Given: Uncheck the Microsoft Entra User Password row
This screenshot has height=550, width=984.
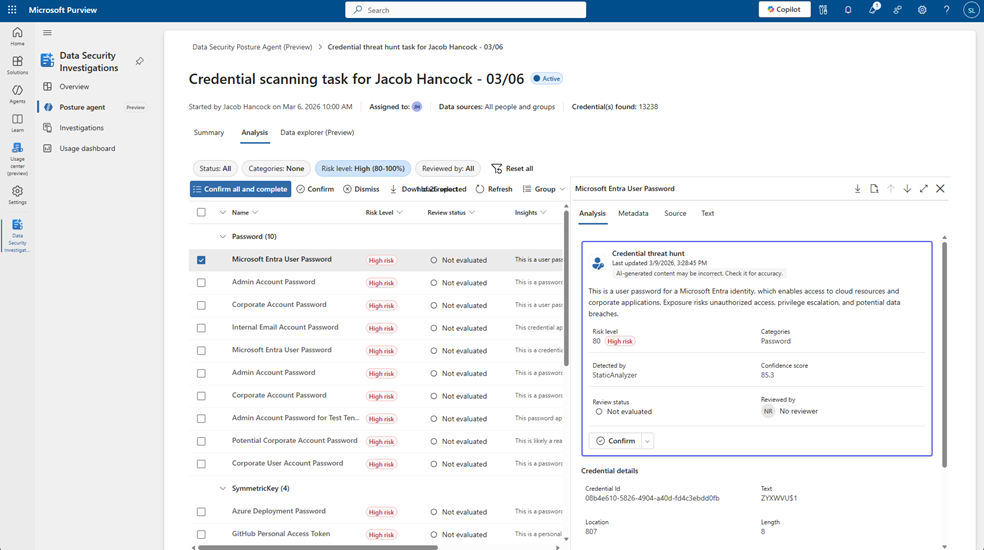Looking at the screenshot, I should [201, 260].
